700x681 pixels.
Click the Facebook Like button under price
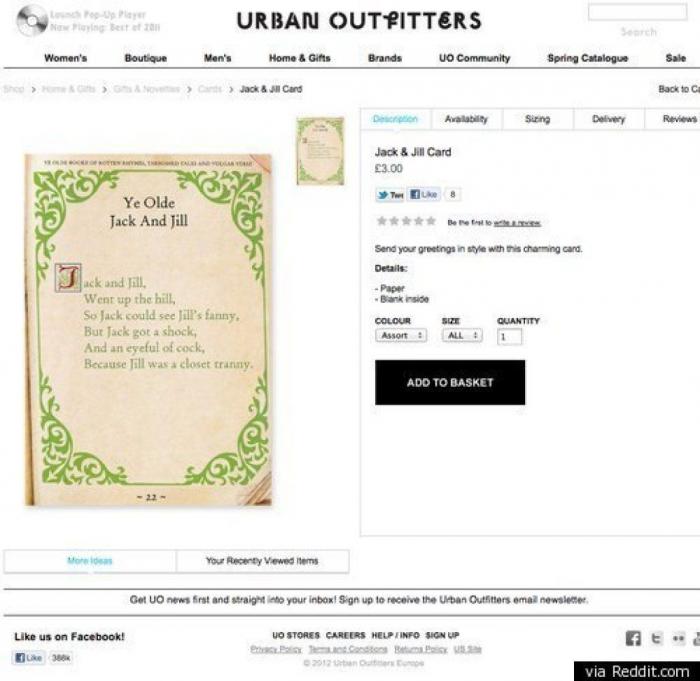424,194
